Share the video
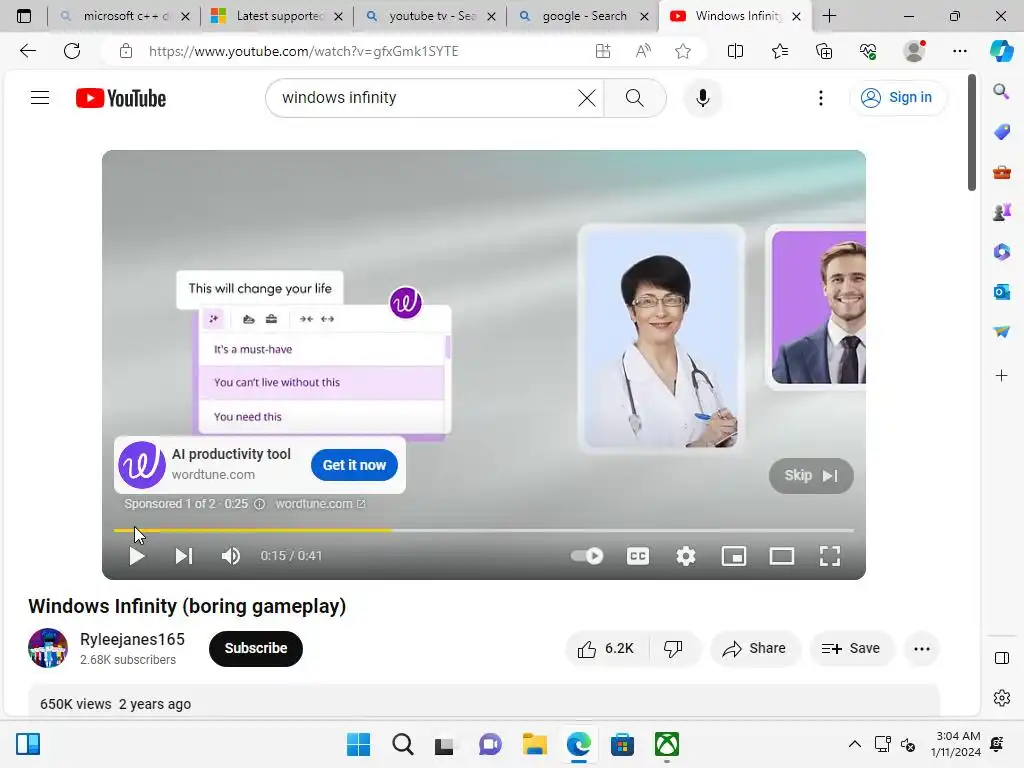 pyautogui.click(x=755, y=648)
